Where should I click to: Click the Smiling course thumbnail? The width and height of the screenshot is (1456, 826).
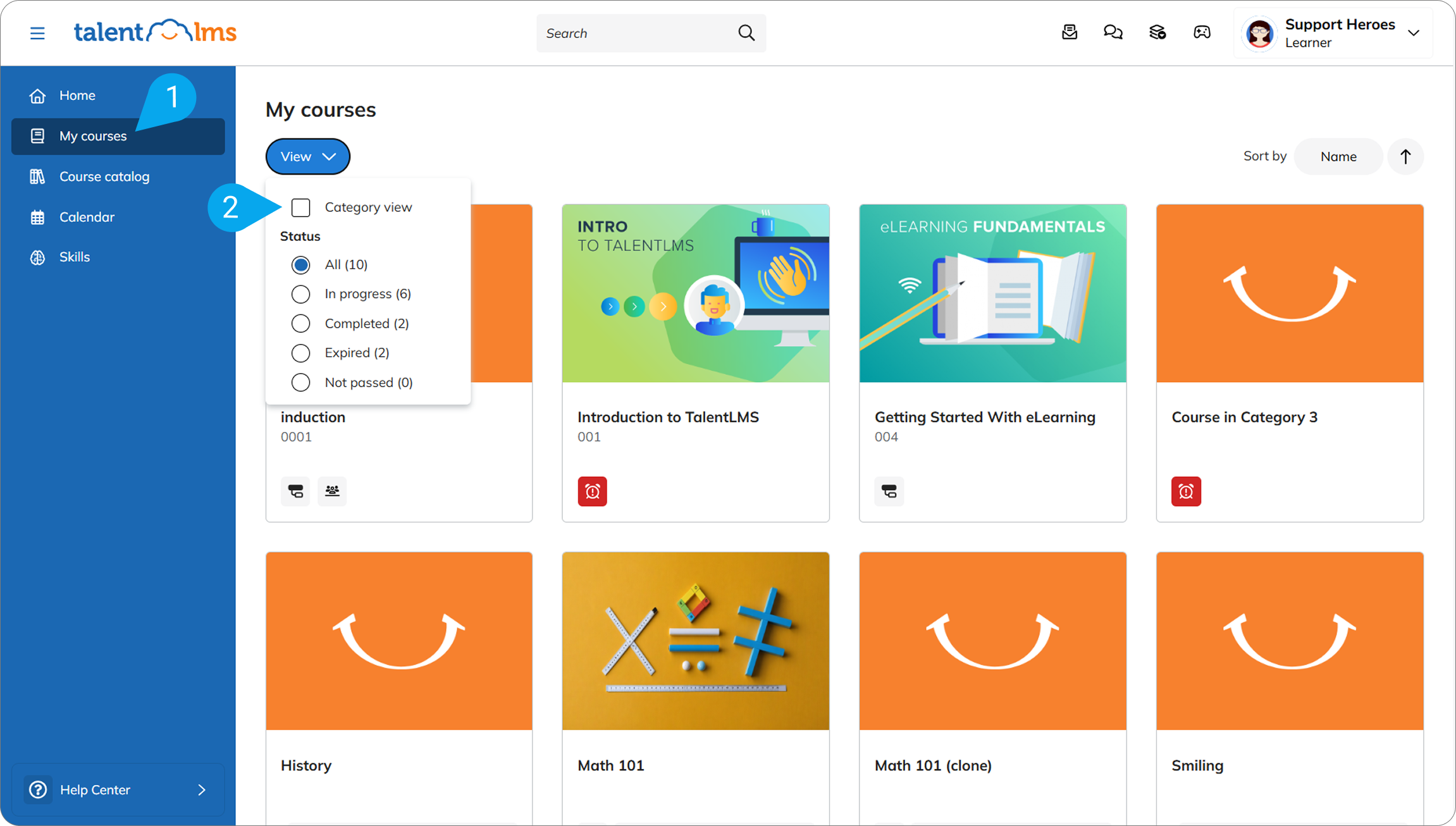(1290, 641)
